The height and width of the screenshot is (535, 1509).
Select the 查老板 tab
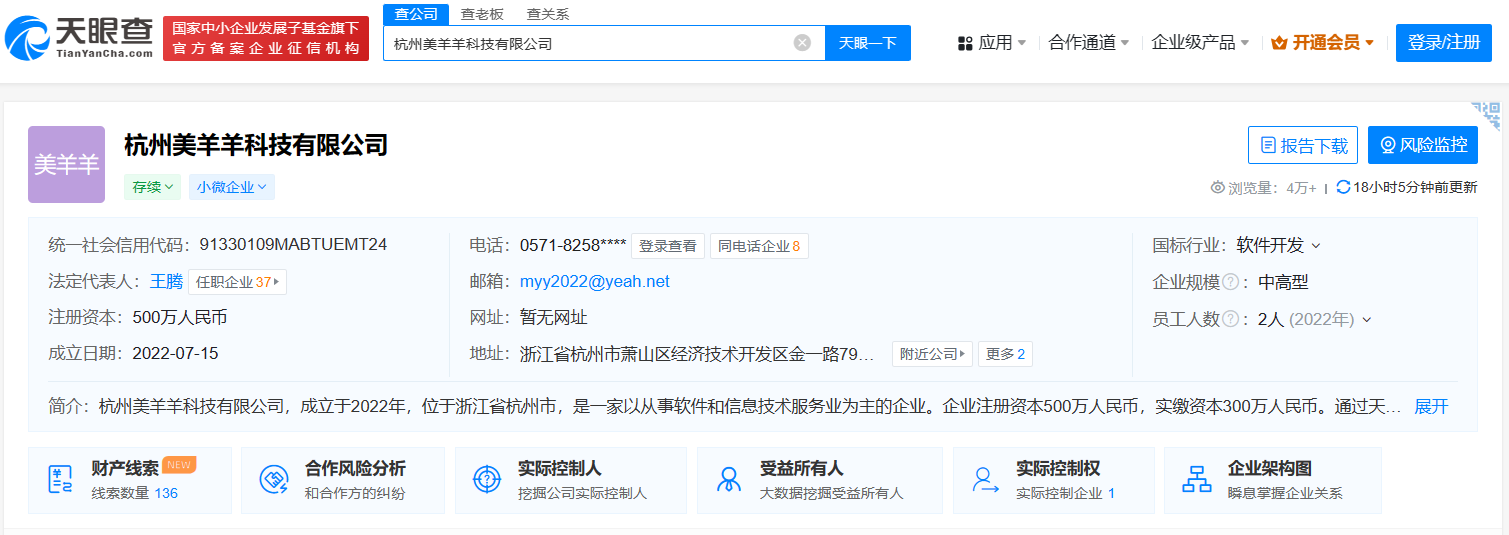click(482, 14)
